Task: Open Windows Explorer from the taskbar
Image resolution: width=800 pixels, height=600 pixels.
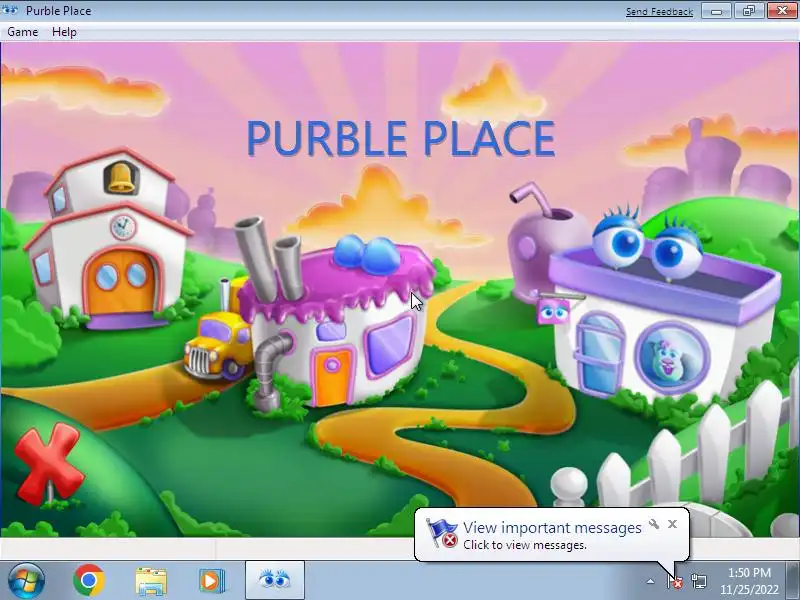Action: pyautogui.click(x=151, y=581)
